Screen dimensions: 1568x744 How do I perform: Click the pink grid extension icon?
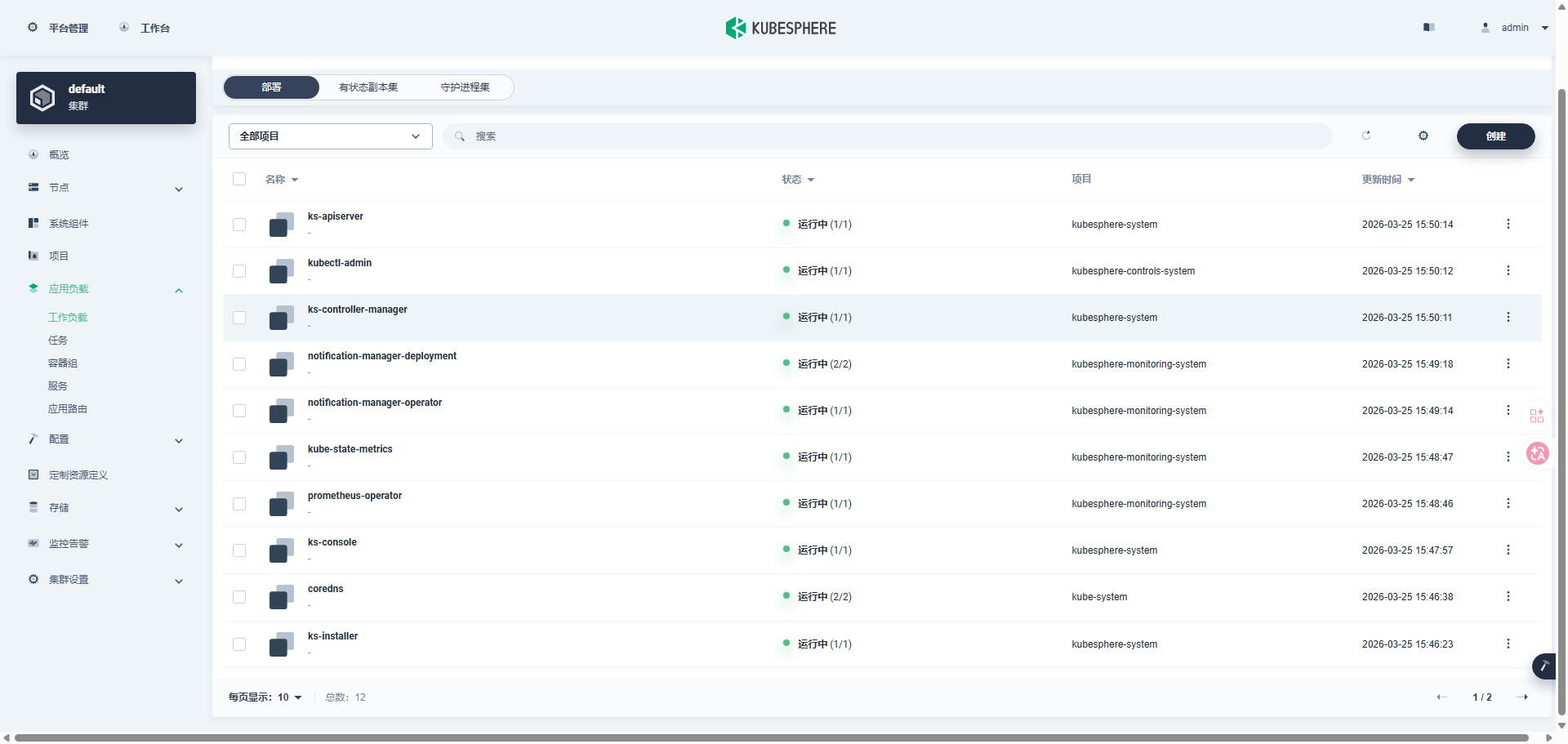pyautogui.click(x=1537, y=416)
